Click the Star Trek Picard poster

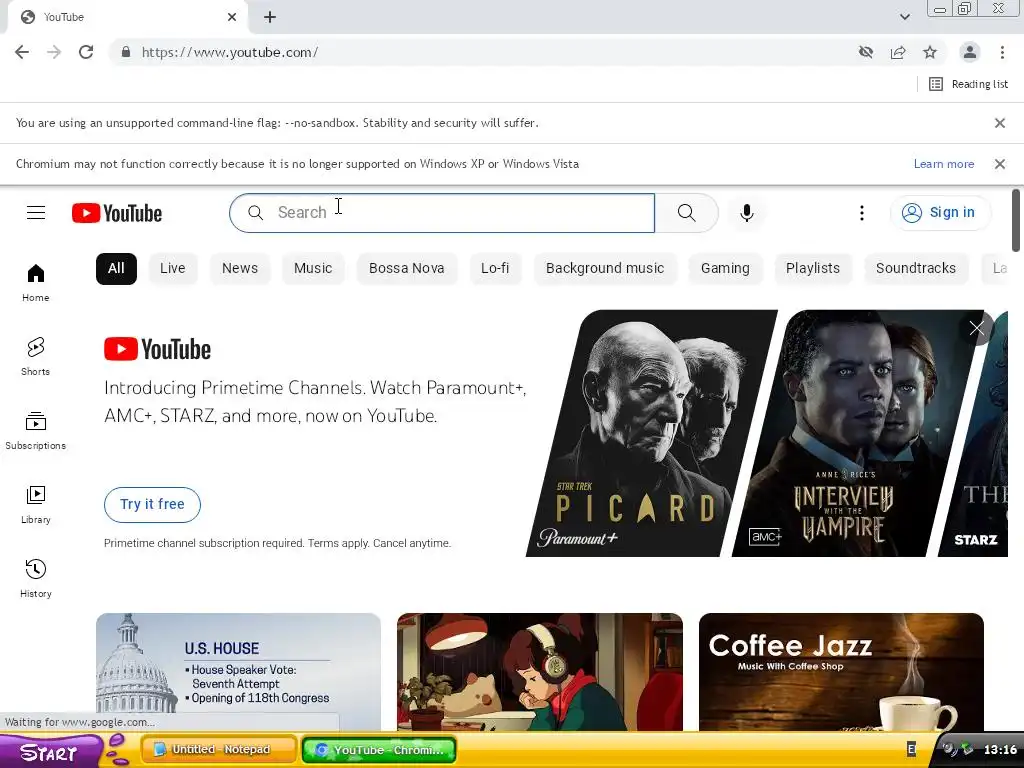click(x=650, y=434)
